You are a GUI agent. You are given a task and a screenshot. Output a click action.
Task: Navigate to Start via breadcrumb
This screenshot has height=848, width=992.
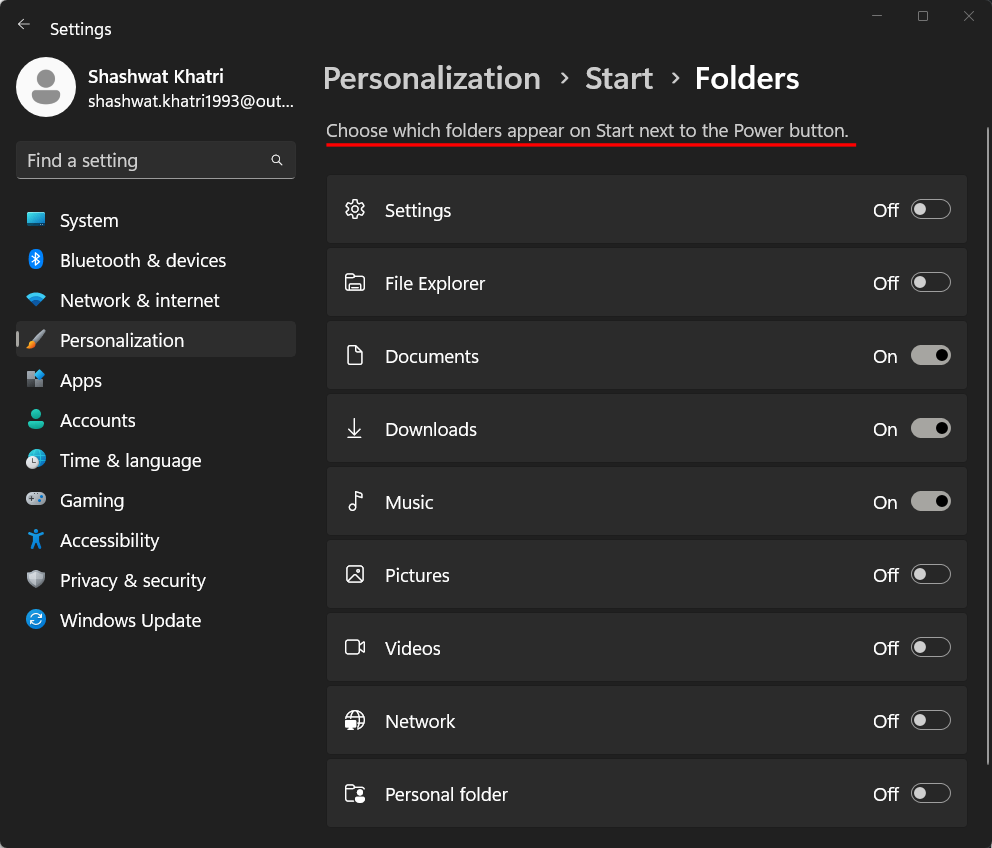[618, 78]
